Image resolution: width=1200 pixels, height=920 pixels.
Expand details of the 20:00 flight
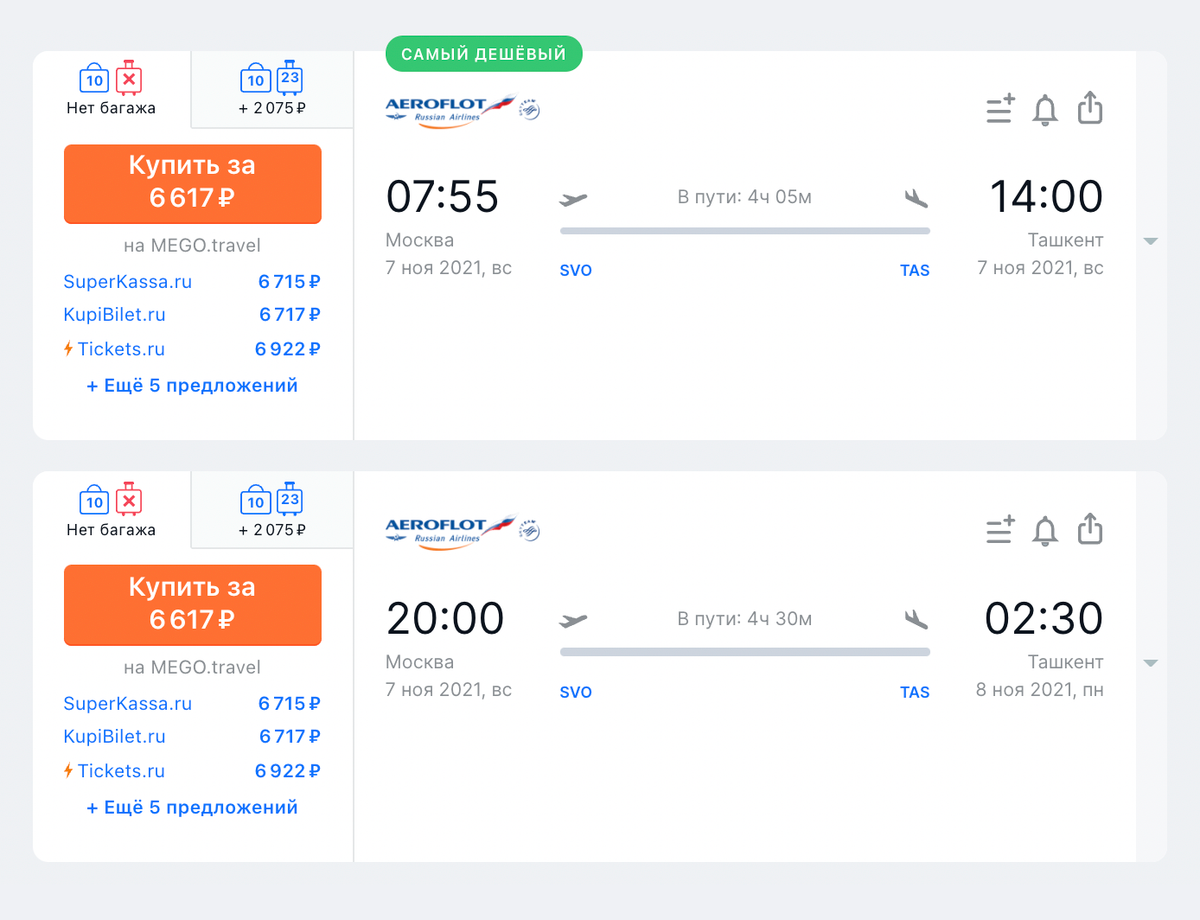click(x=1151, y=663)
